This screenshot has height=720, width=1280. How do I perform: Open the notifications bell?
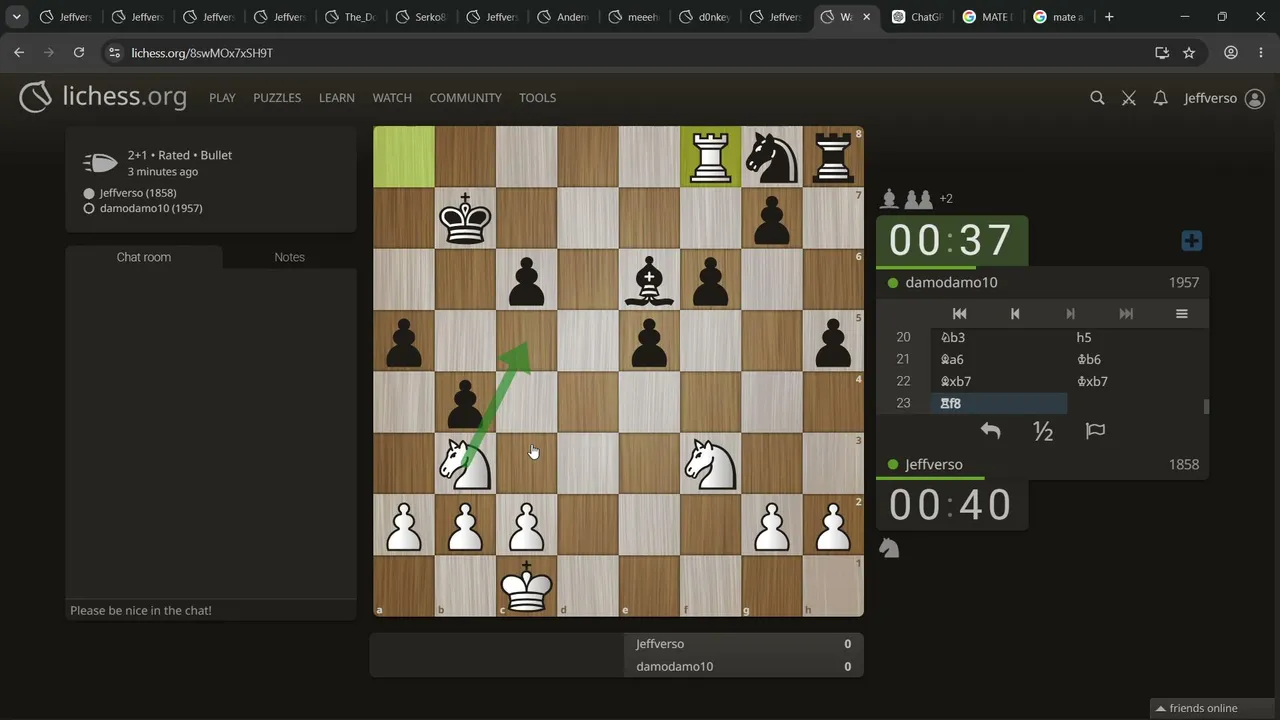tap(1160, 98)
